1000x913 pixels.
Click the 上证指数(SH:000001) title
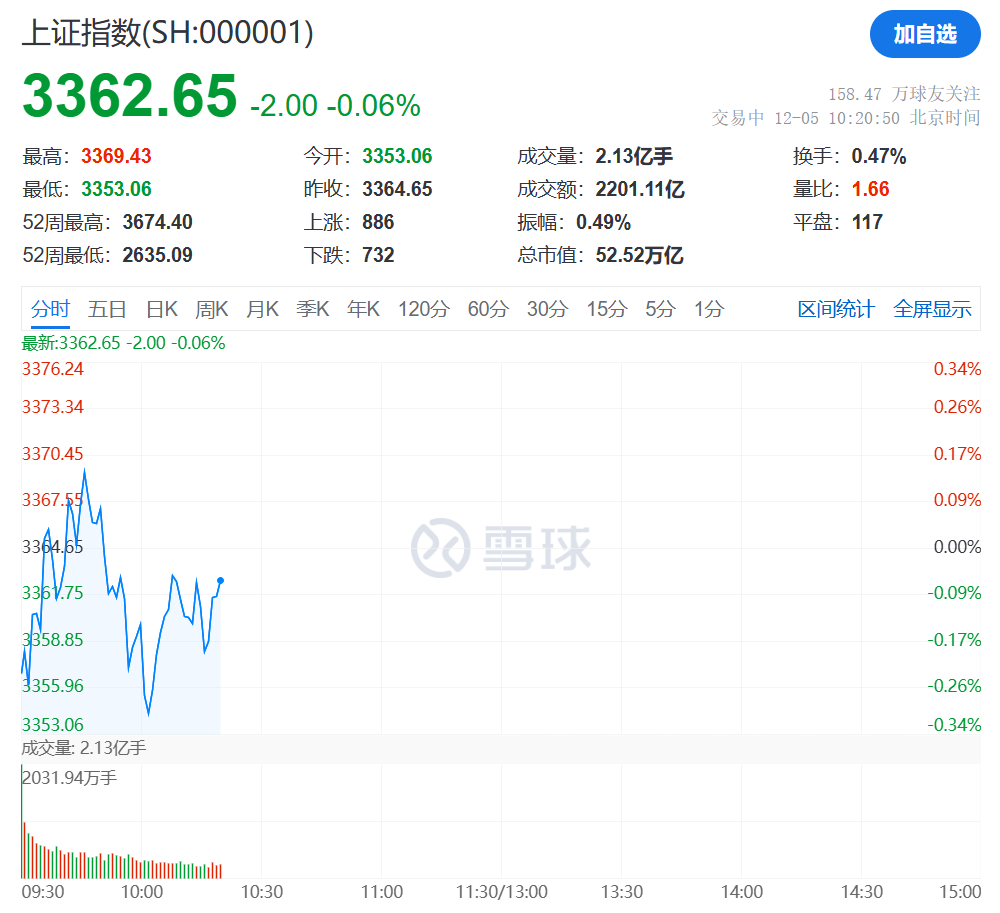tap(168, 32)
